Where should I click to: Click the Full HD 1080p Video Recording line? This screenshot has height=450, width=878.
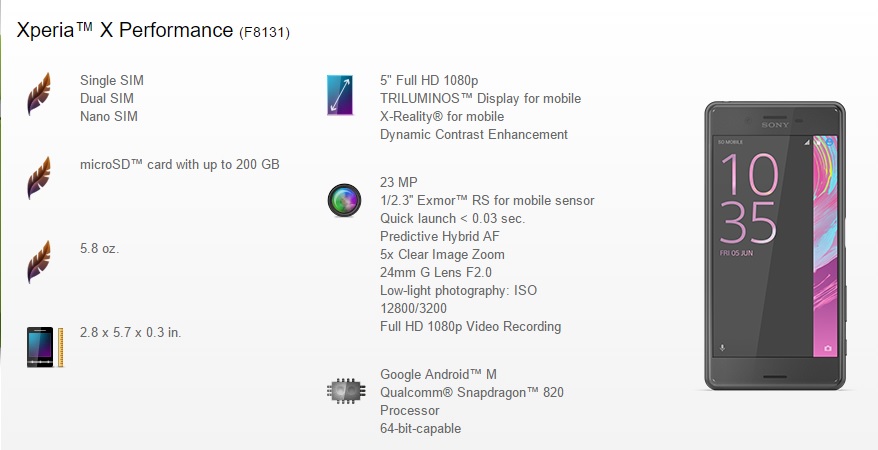(x=470, y=326)
